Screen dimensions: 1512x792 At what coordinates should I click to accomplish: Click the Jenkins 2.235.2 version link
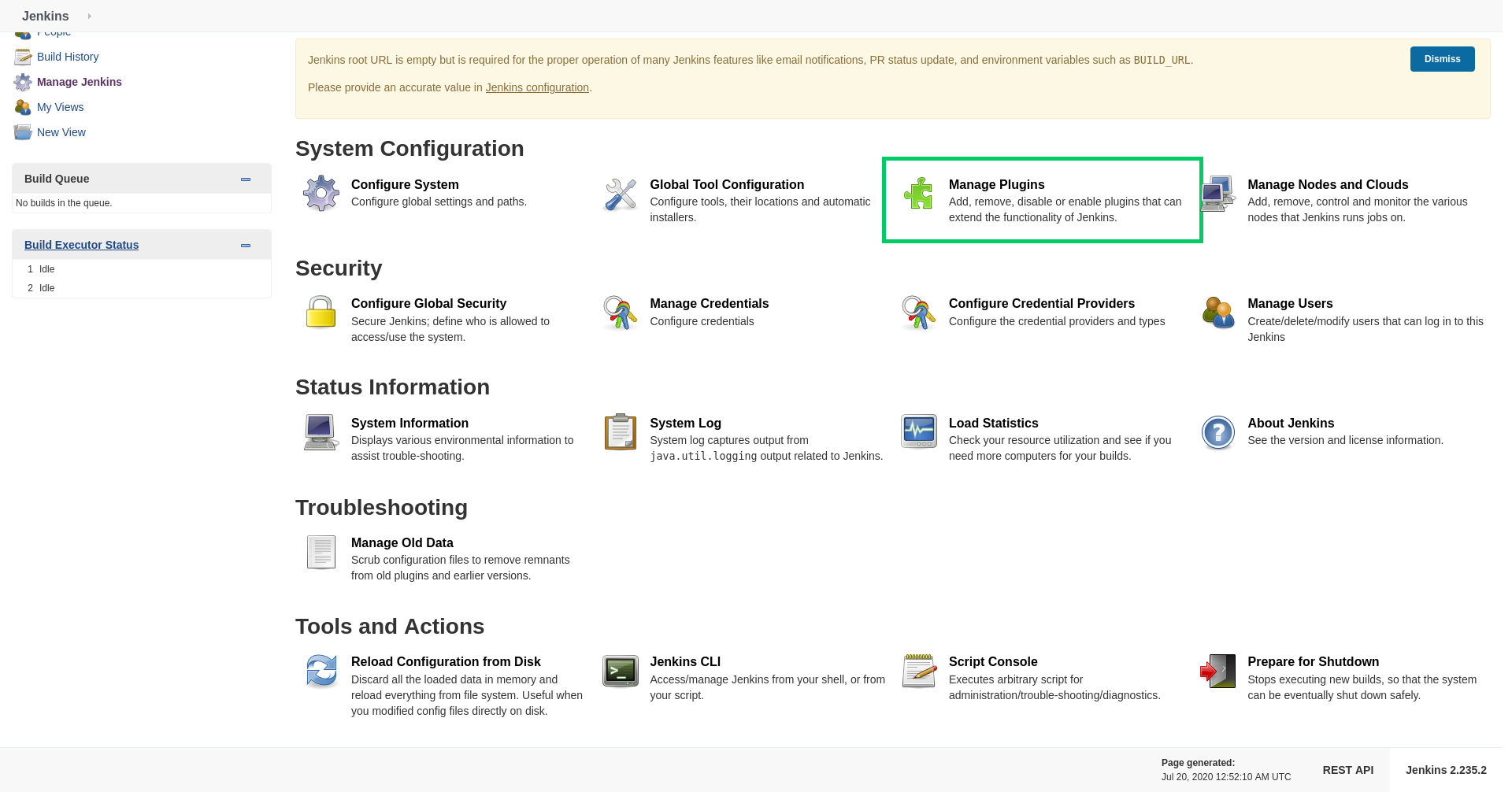(x=1446, y=770)
